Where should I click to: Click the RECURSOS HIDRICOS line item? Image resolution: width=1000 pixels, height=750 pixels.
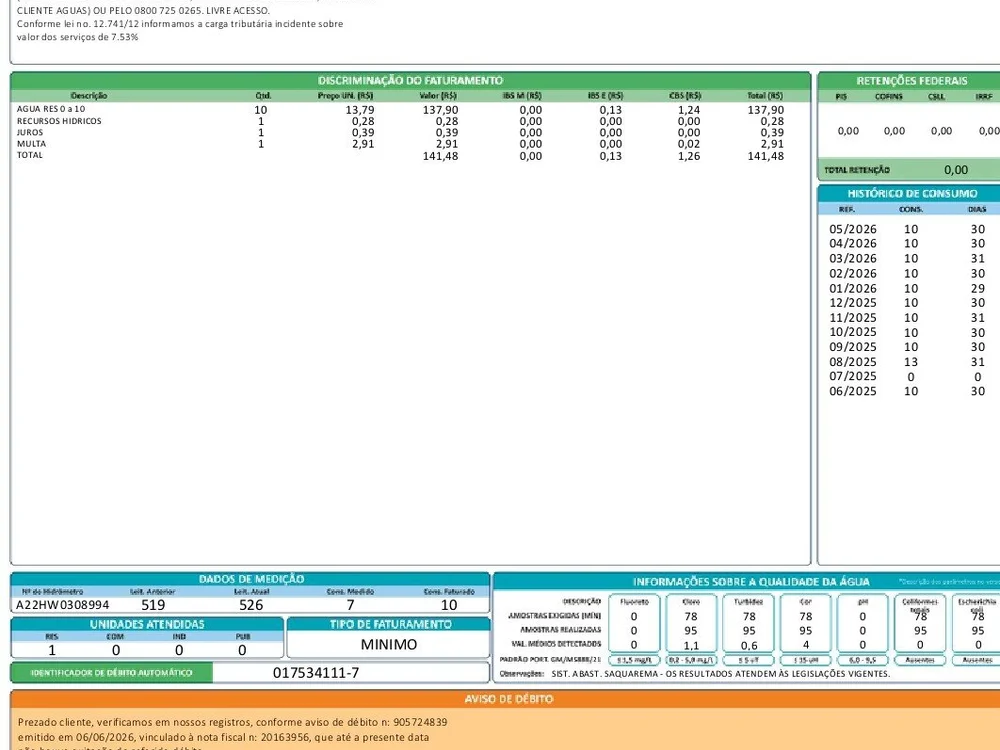[59, 121]
